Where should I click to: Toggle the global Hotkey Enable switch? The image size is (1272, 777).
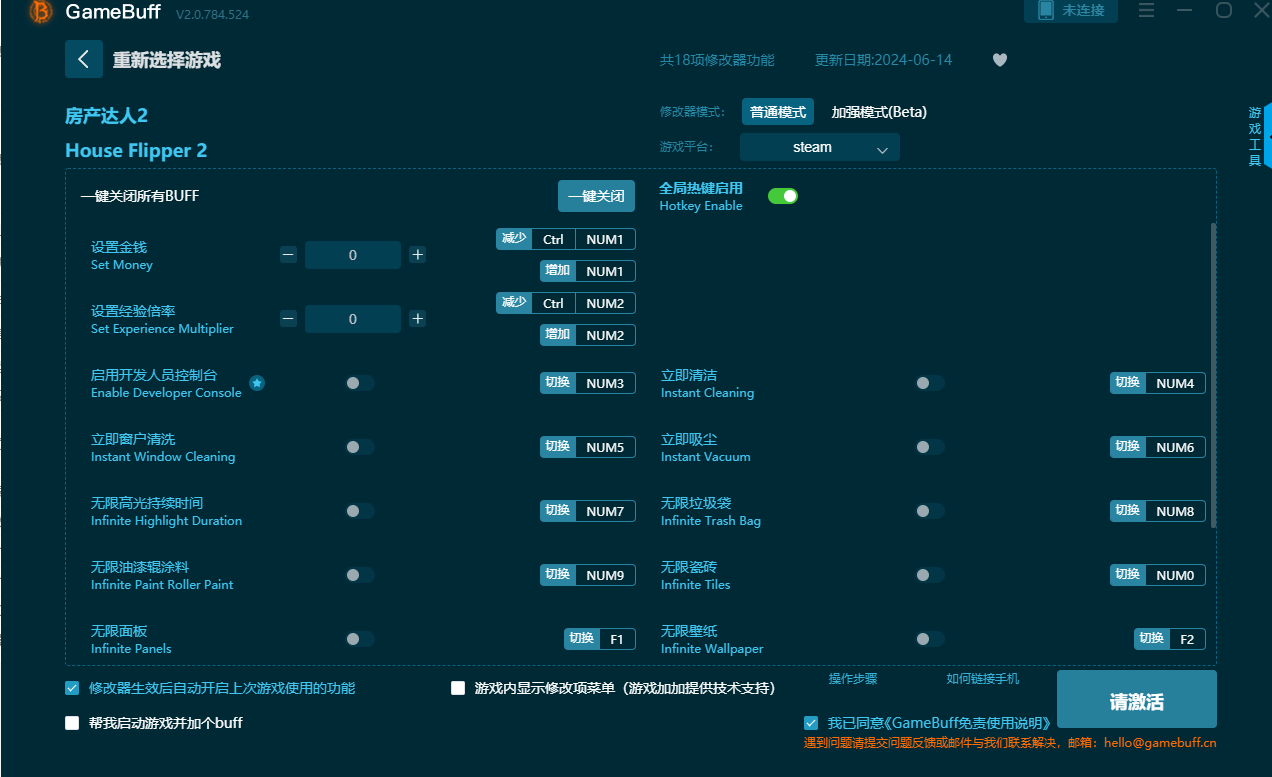click(x=783, y=196)
